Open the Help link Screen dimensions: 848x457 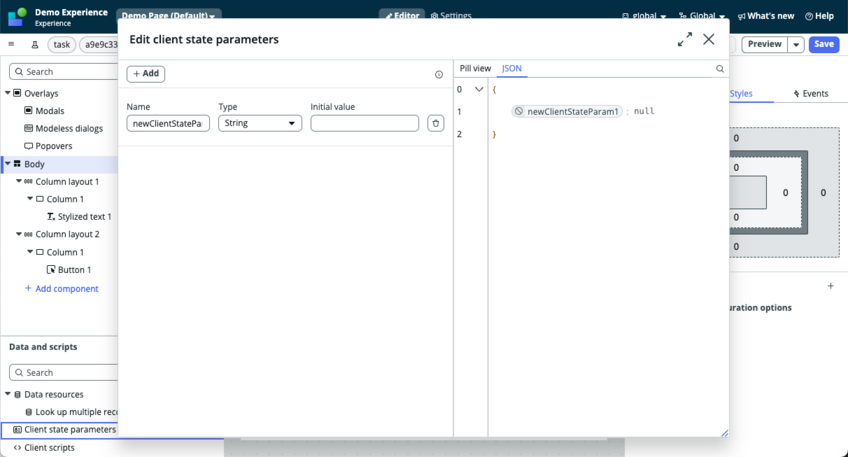pyautogui.click(x=819, y=16)
